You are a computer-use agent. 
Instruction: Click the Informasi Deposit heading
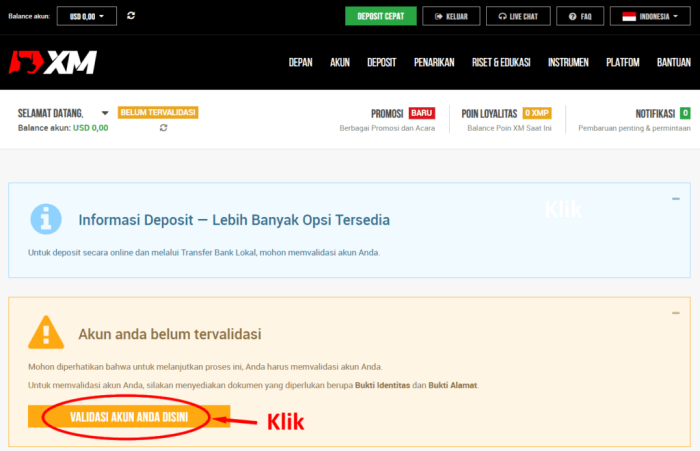(x=234, y=220)
